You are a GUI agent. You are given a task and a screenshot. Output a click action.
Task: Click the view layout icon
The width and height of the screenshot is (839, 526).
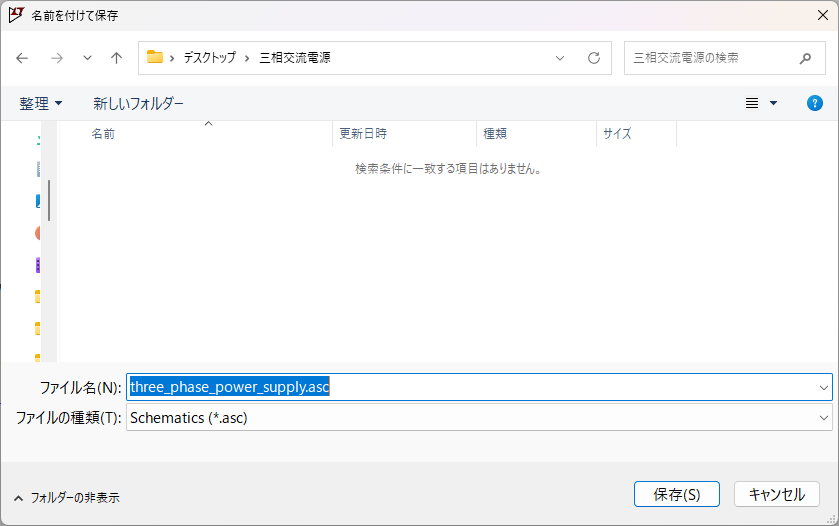click(x=752, y=103)
